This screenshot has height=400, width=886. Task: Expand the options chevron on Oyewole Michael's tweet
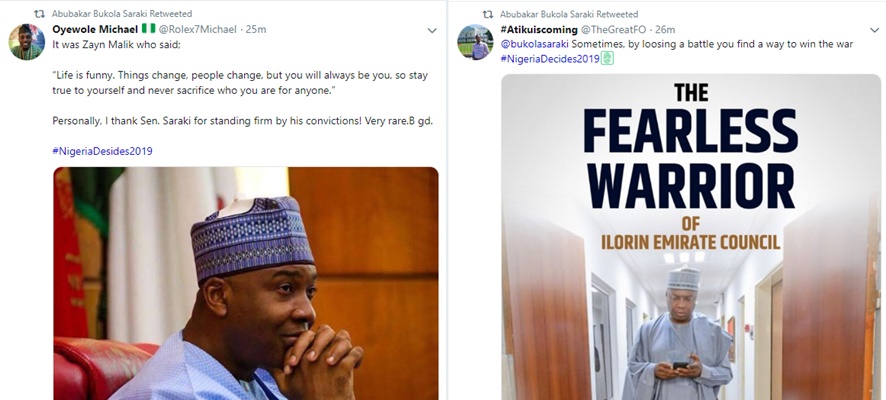pos(432,31)
